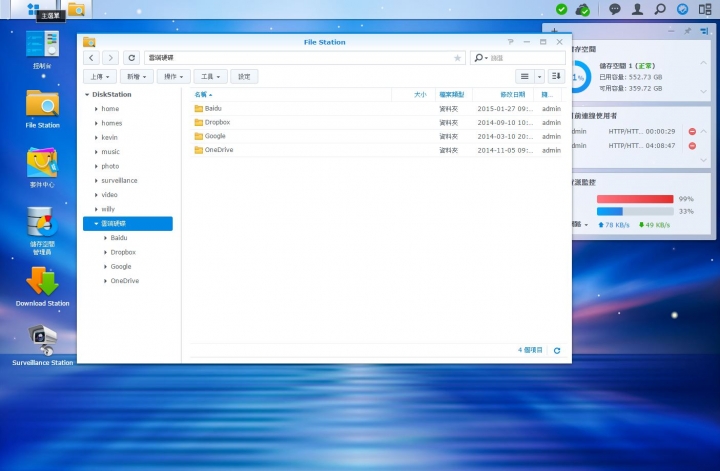
Task: Refresh the file list at bottom
Action: 557,351
